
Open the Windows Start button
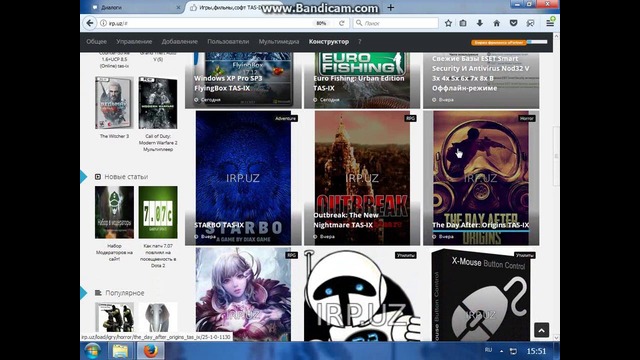click(x=93, y=351)
